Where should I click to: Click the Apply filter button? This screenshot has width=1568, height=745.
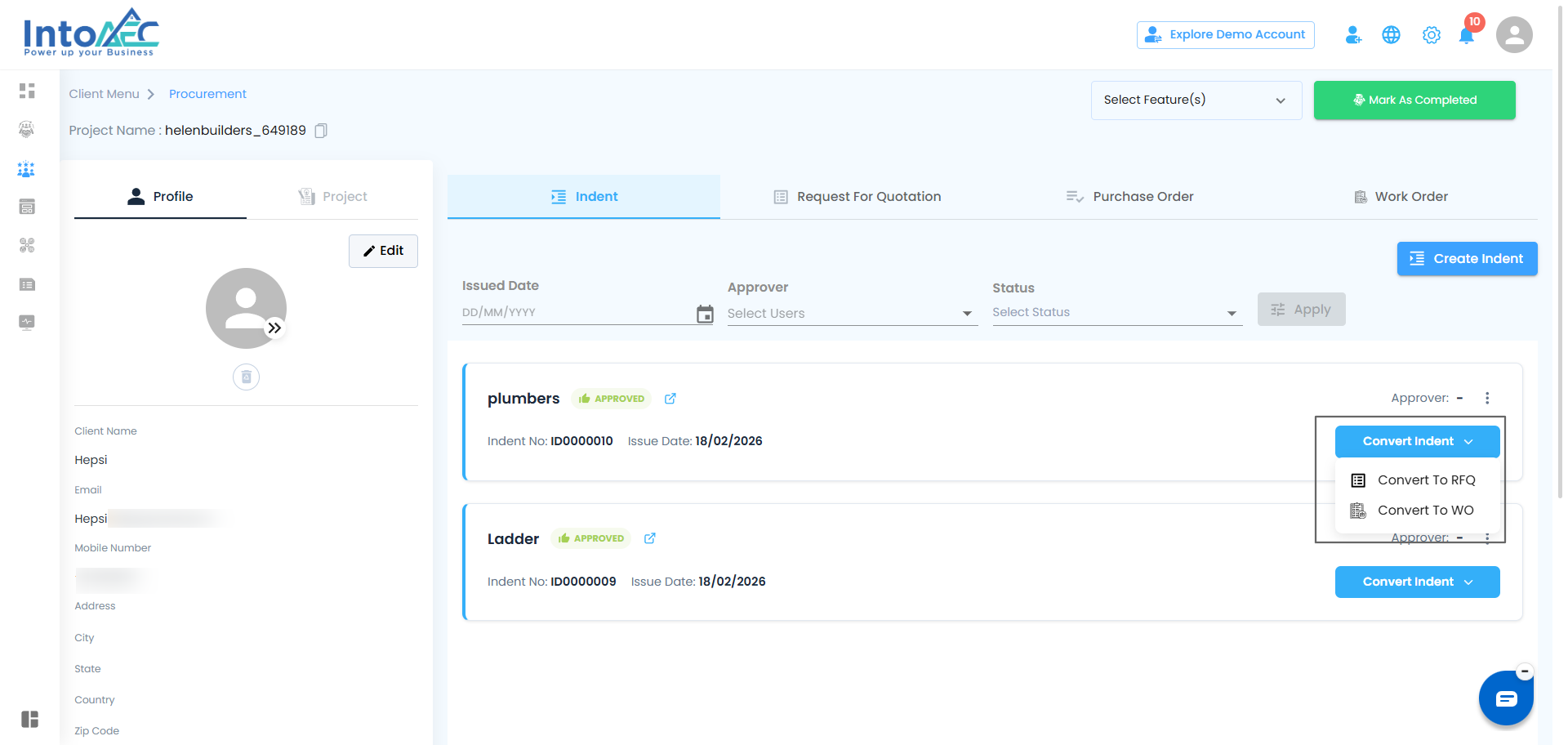click(1302, 310)
